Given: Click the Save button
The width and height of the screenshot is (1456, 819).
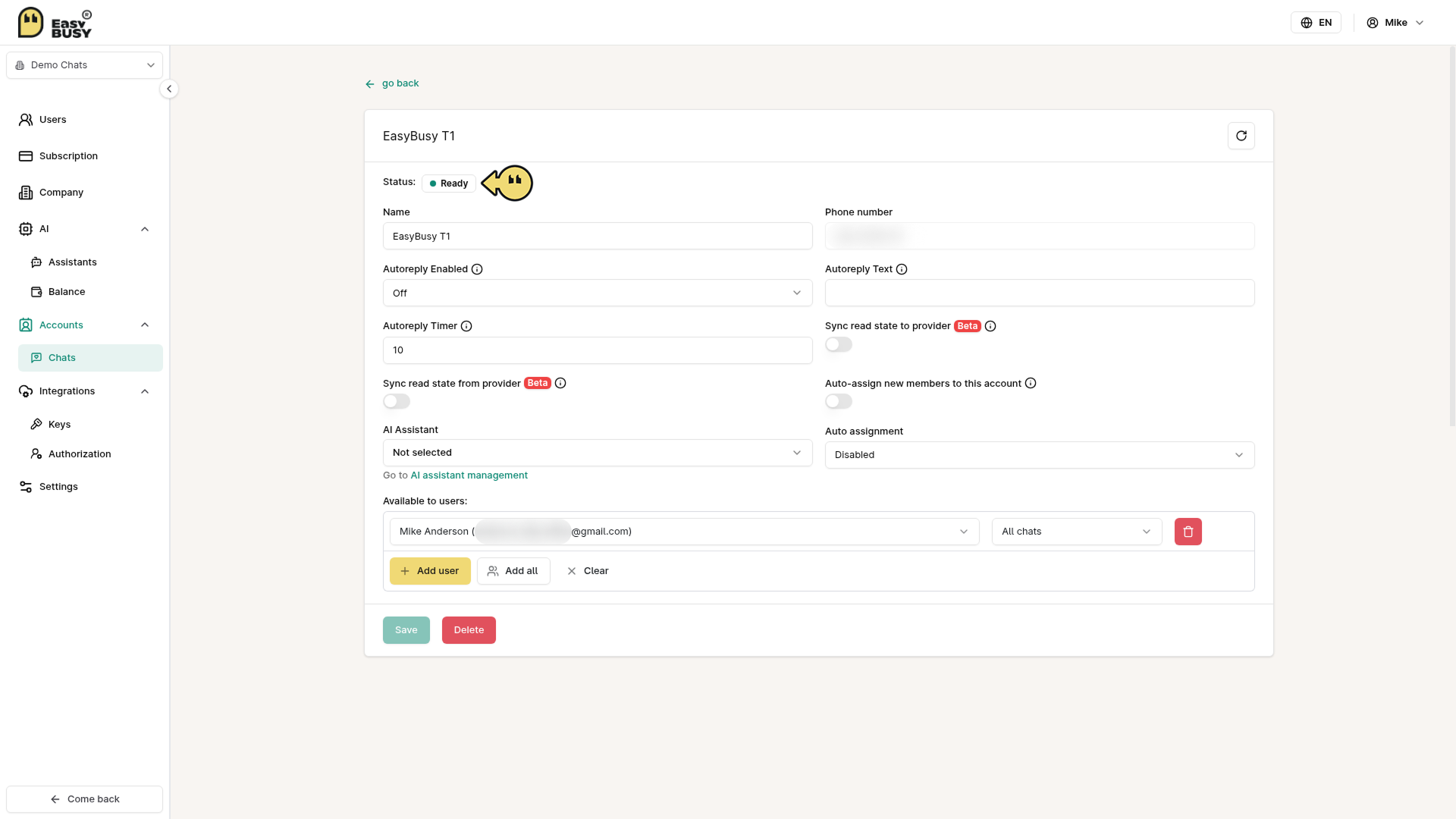Looking at the screenshot, I should (406, 630).
